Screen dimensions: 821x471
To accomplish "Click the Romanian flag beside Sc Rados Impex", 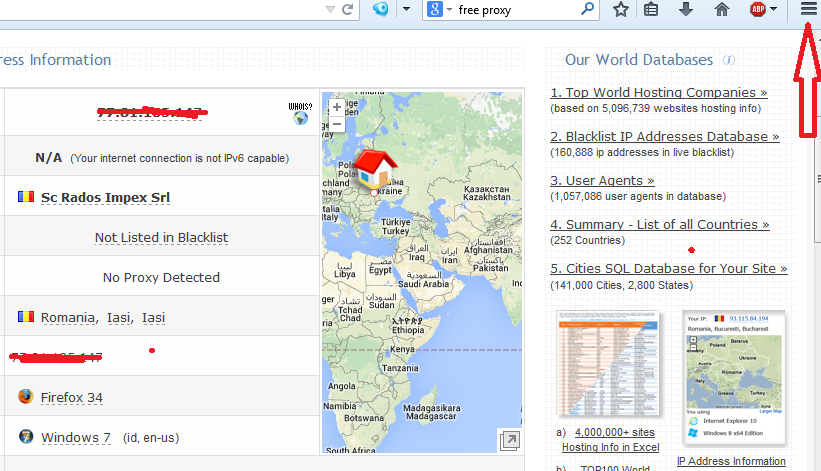I will point(26,196).
